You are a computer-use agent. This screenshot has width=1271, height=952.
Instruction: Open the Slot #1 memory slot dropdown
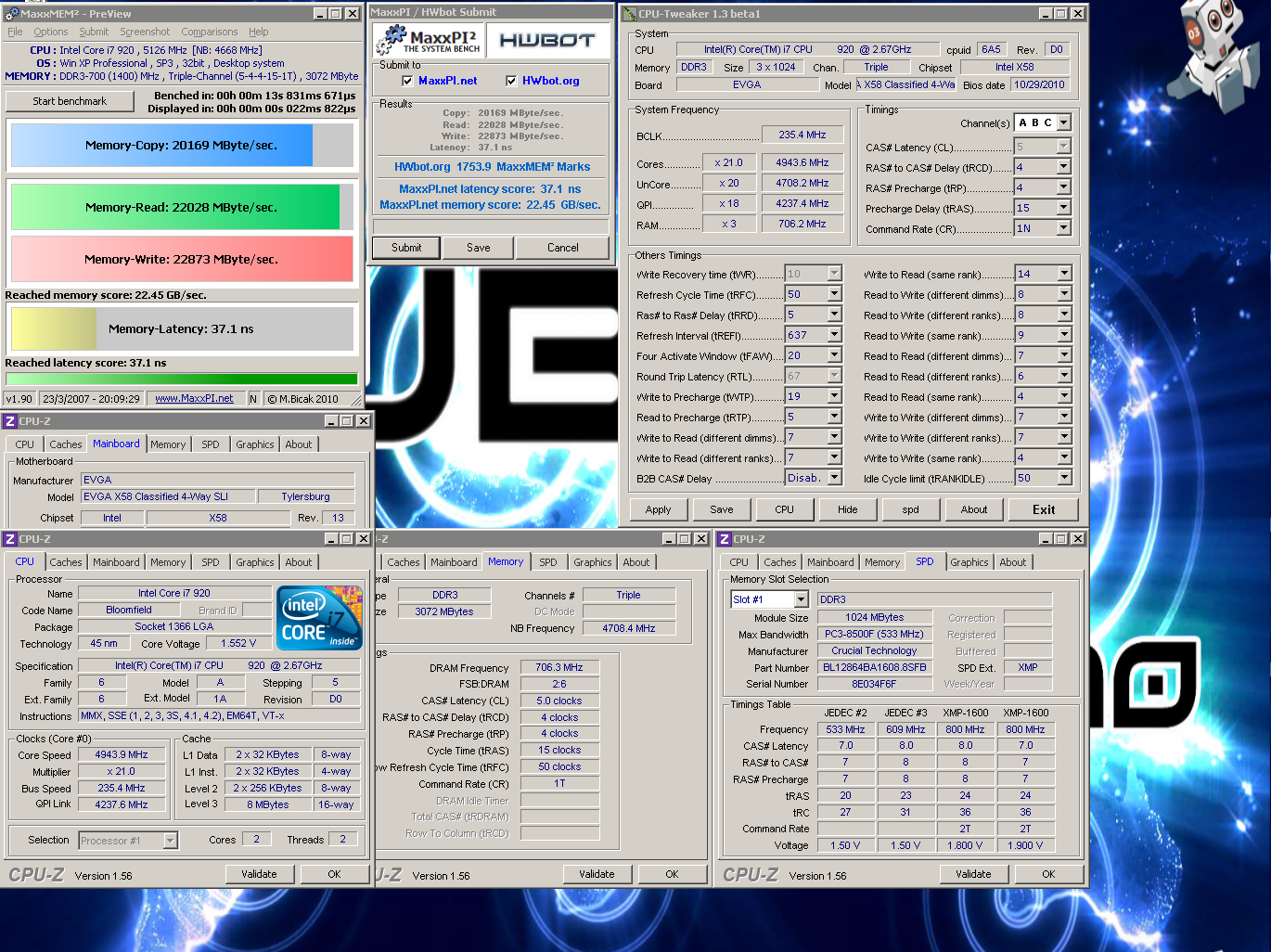point(801,599)
